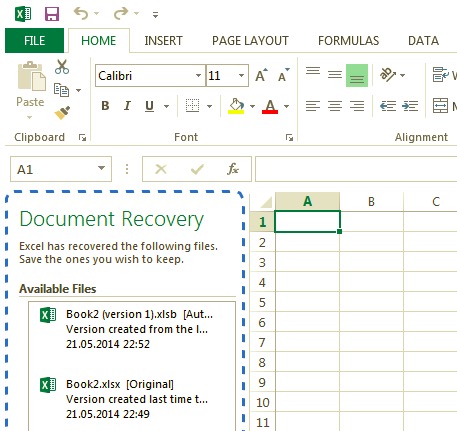Open the Book2.xlsx [Original] file
The height and width of the screenshot is (431, 457).
click(132, 399)
